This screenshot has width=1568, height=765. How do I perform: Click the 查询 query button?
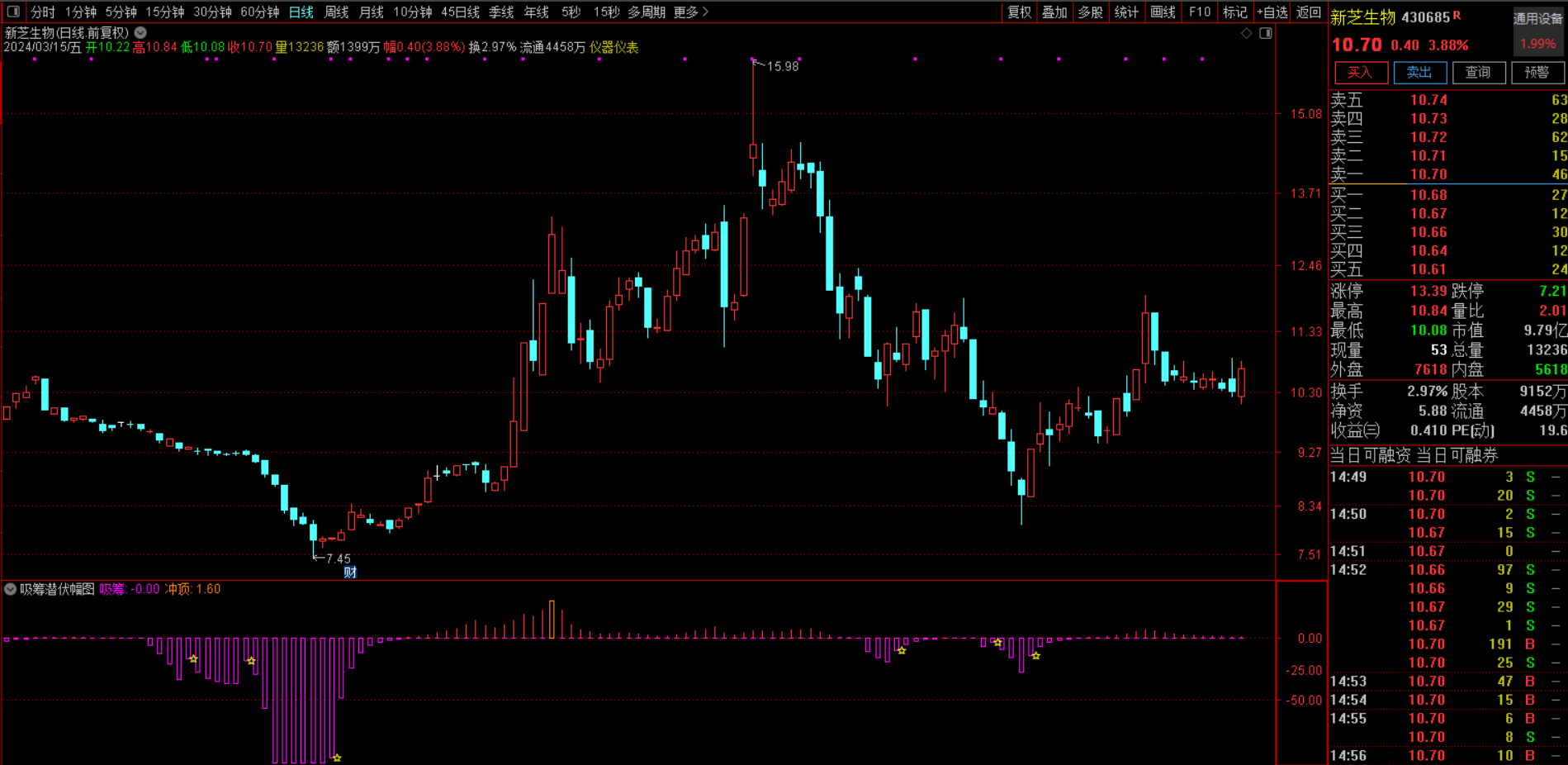(x=1478, y=73)
